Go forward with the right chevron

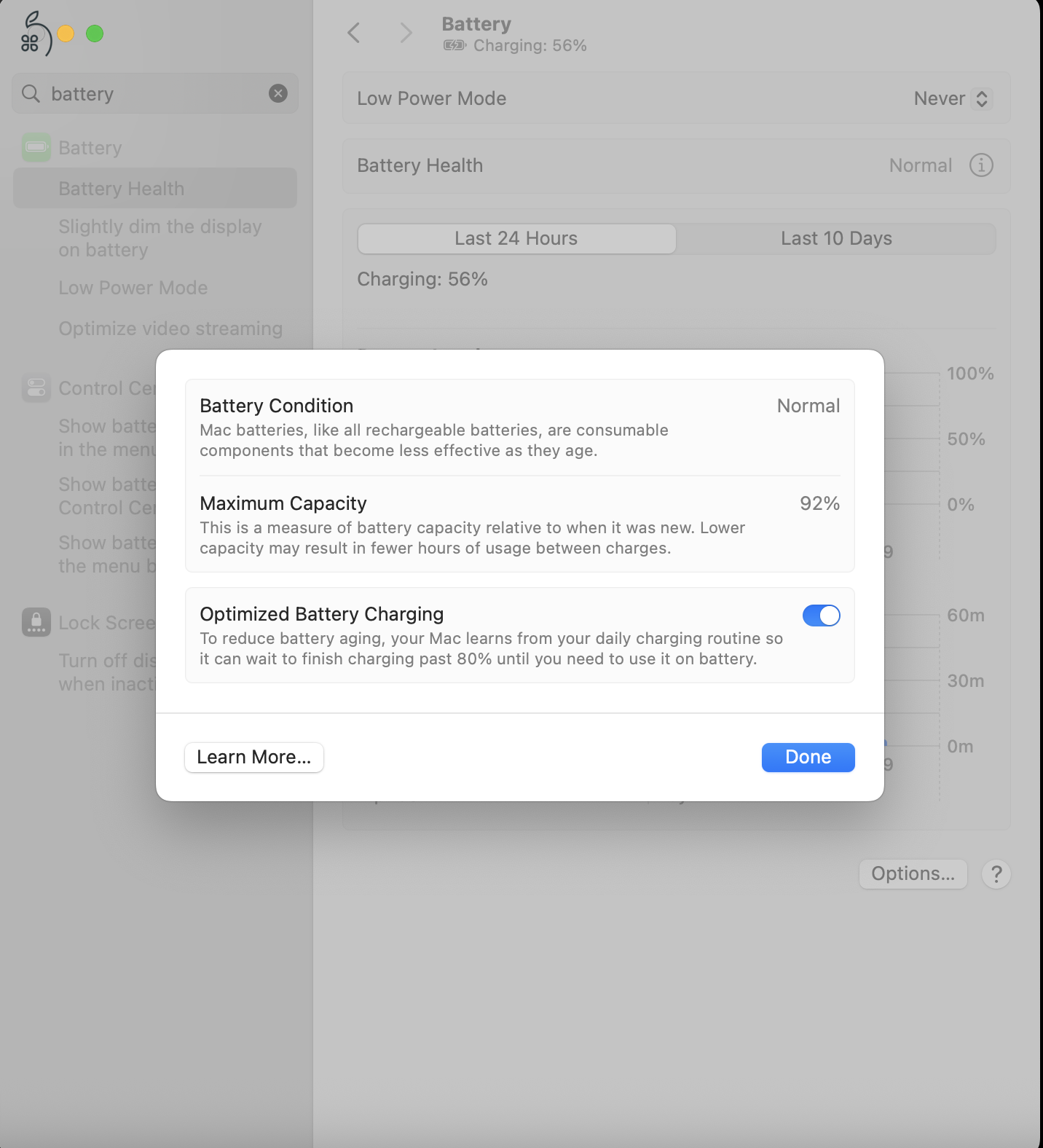coord(406,32)
